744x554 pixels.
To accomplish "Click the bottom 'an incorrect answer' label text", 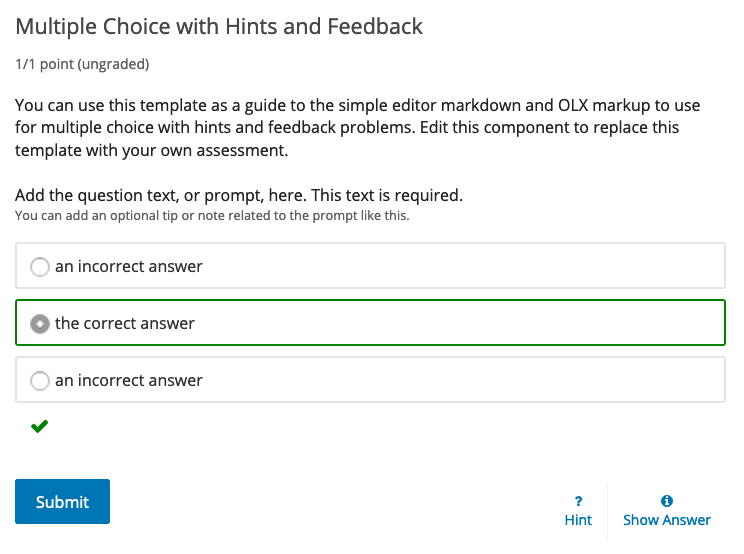I will coord(128,381).
